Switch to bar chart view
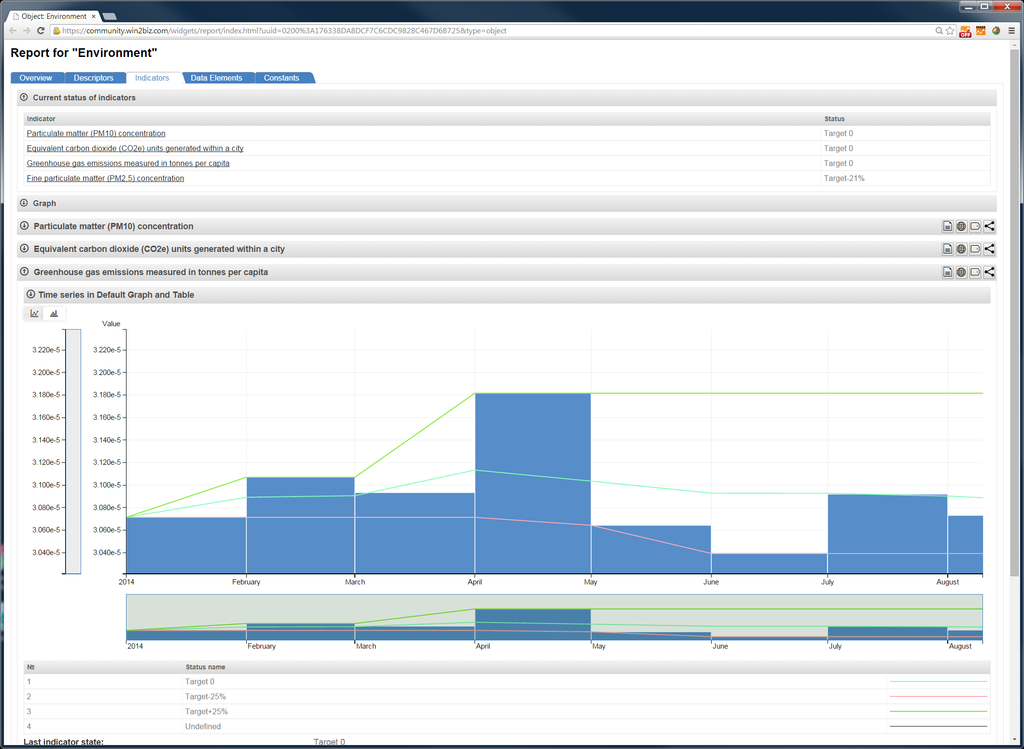 (x=54, y=313)
